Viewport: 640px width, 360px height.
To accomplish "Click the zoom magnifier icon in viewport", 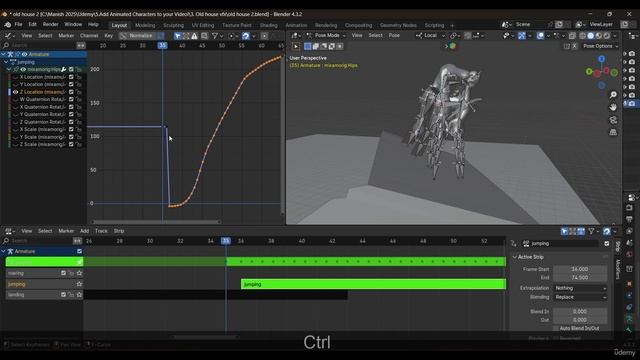I will [613, 95].
